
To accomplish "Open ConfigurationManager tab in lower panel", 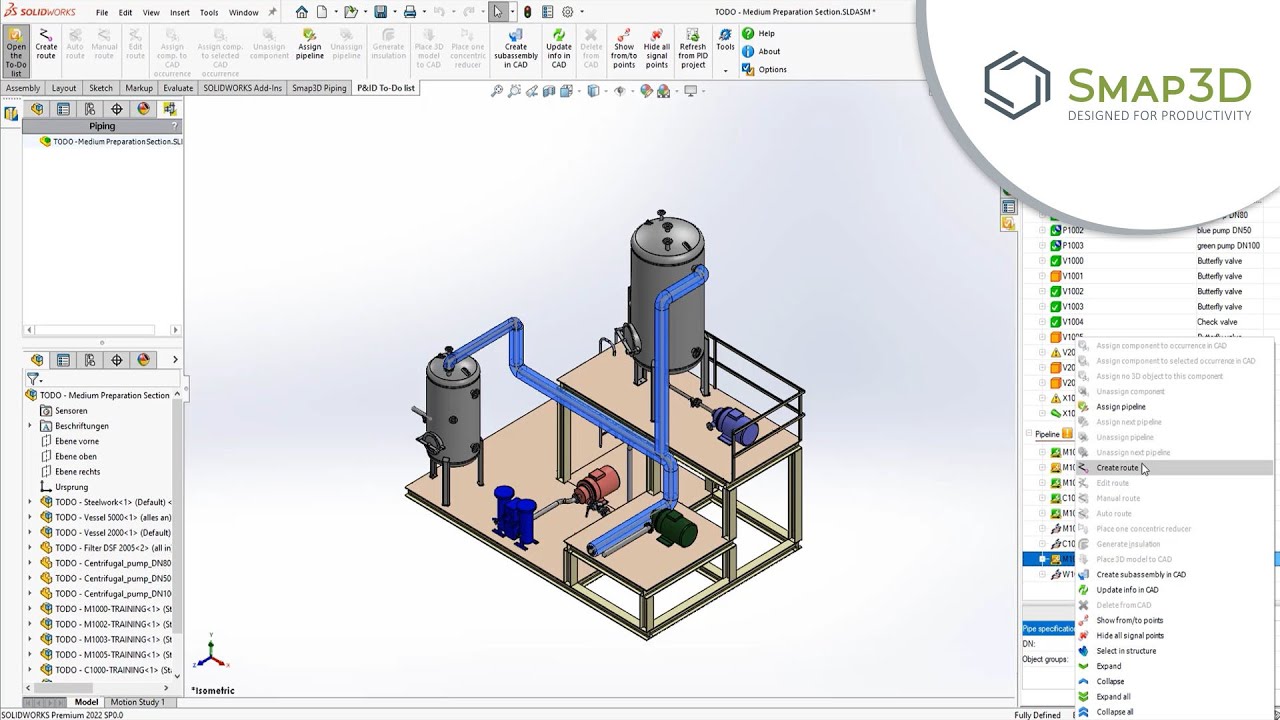I will pyautogui.click(x=90, y=360).
